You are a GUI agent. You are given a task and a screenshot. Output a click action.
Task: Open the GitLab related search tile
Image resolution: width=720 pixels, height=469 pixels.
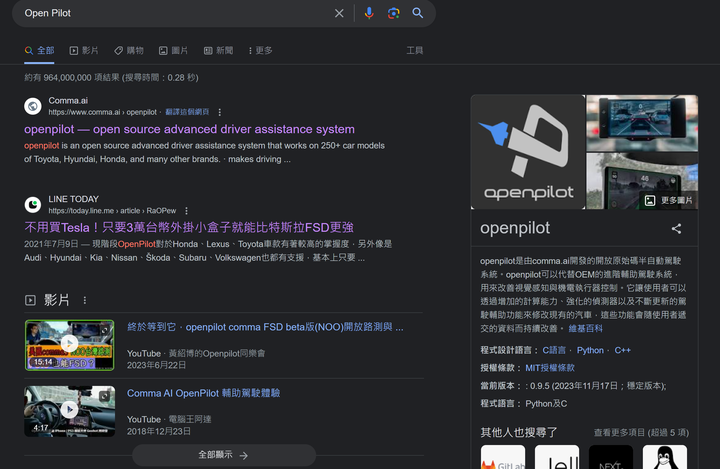503,457
